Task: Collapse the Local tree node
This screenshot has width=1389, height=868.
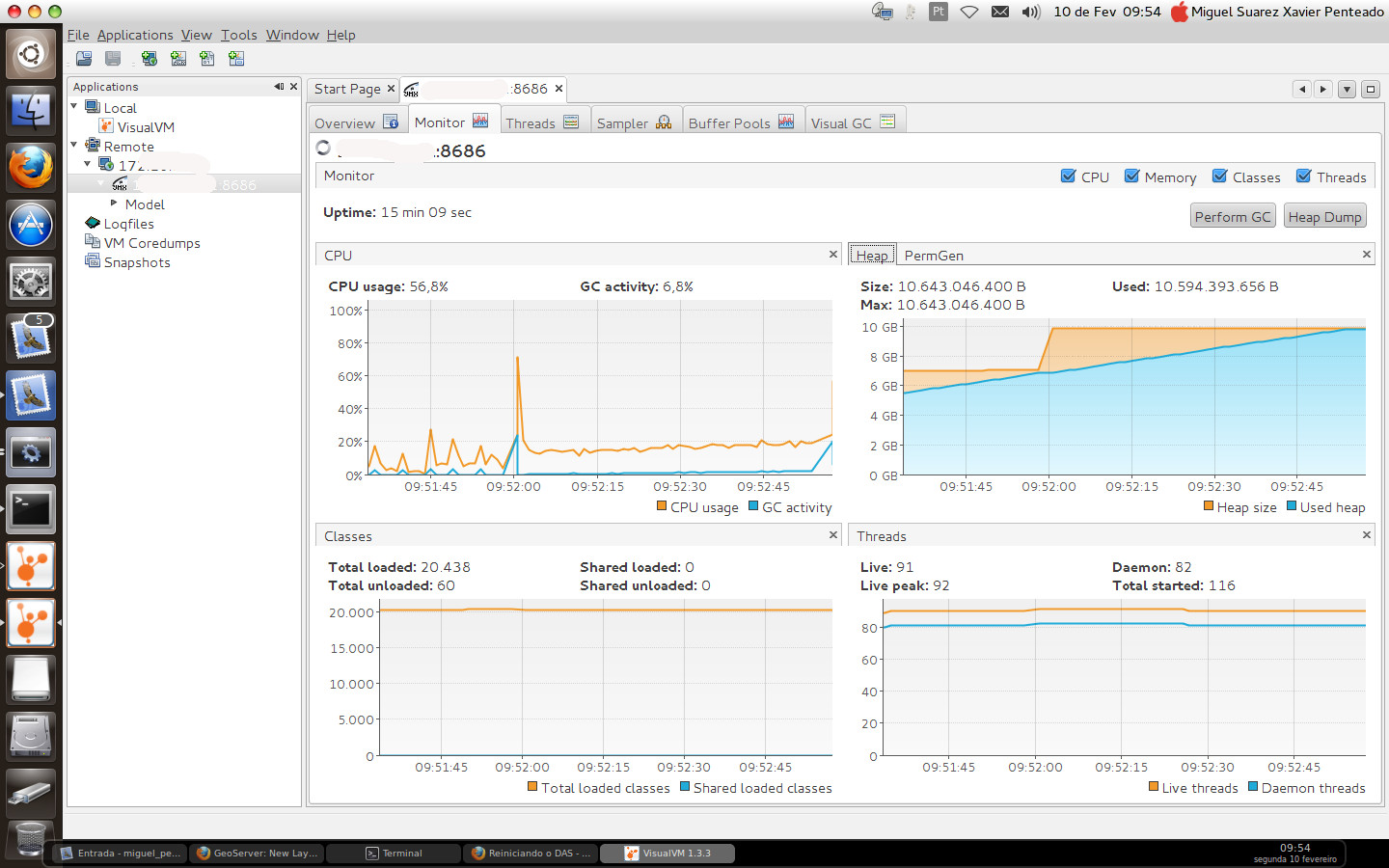Action: pyautogui.click(x=74, y=106)
